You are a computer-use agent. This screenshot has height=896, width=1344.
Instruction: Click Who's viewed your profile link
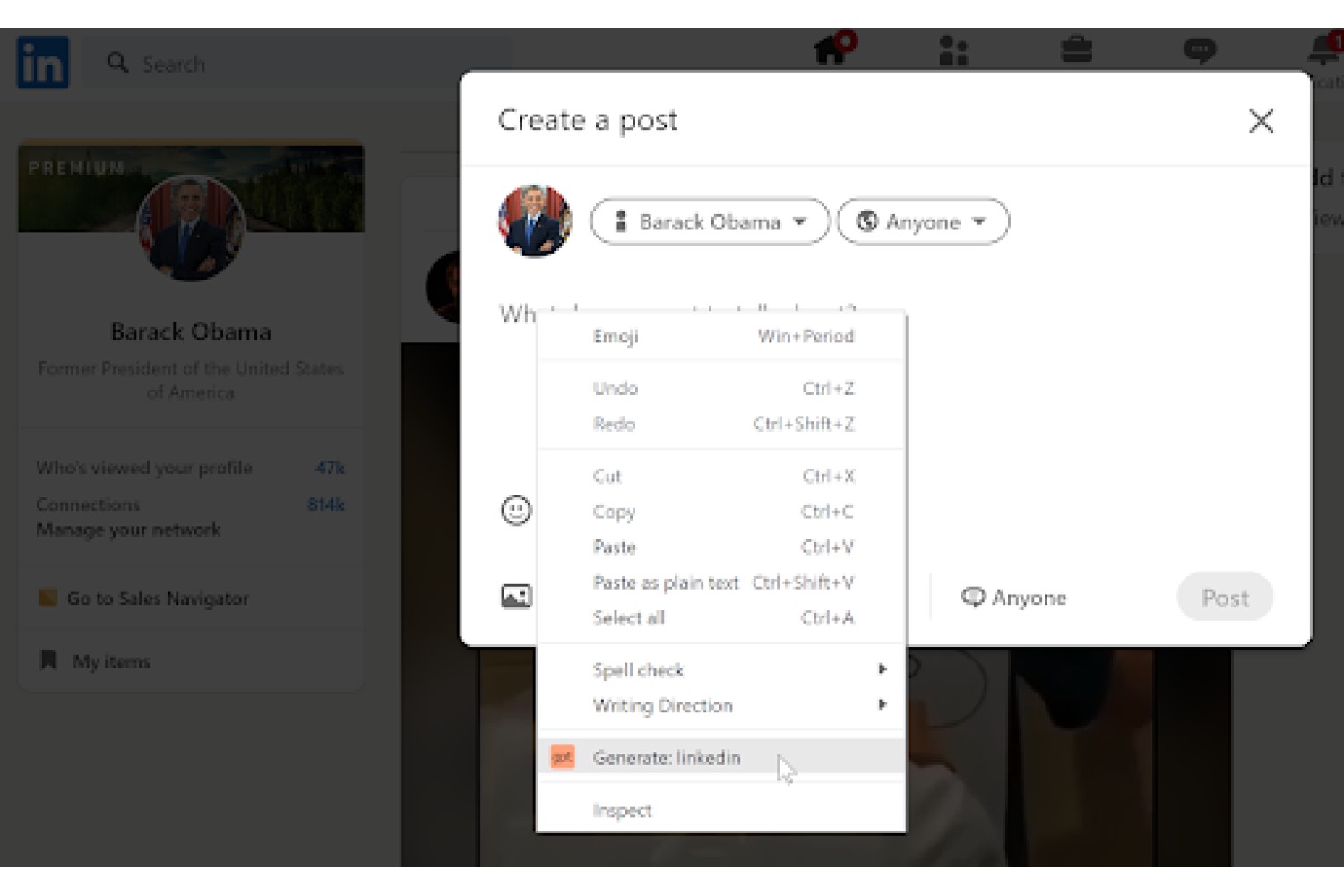(x=144, y=468)
